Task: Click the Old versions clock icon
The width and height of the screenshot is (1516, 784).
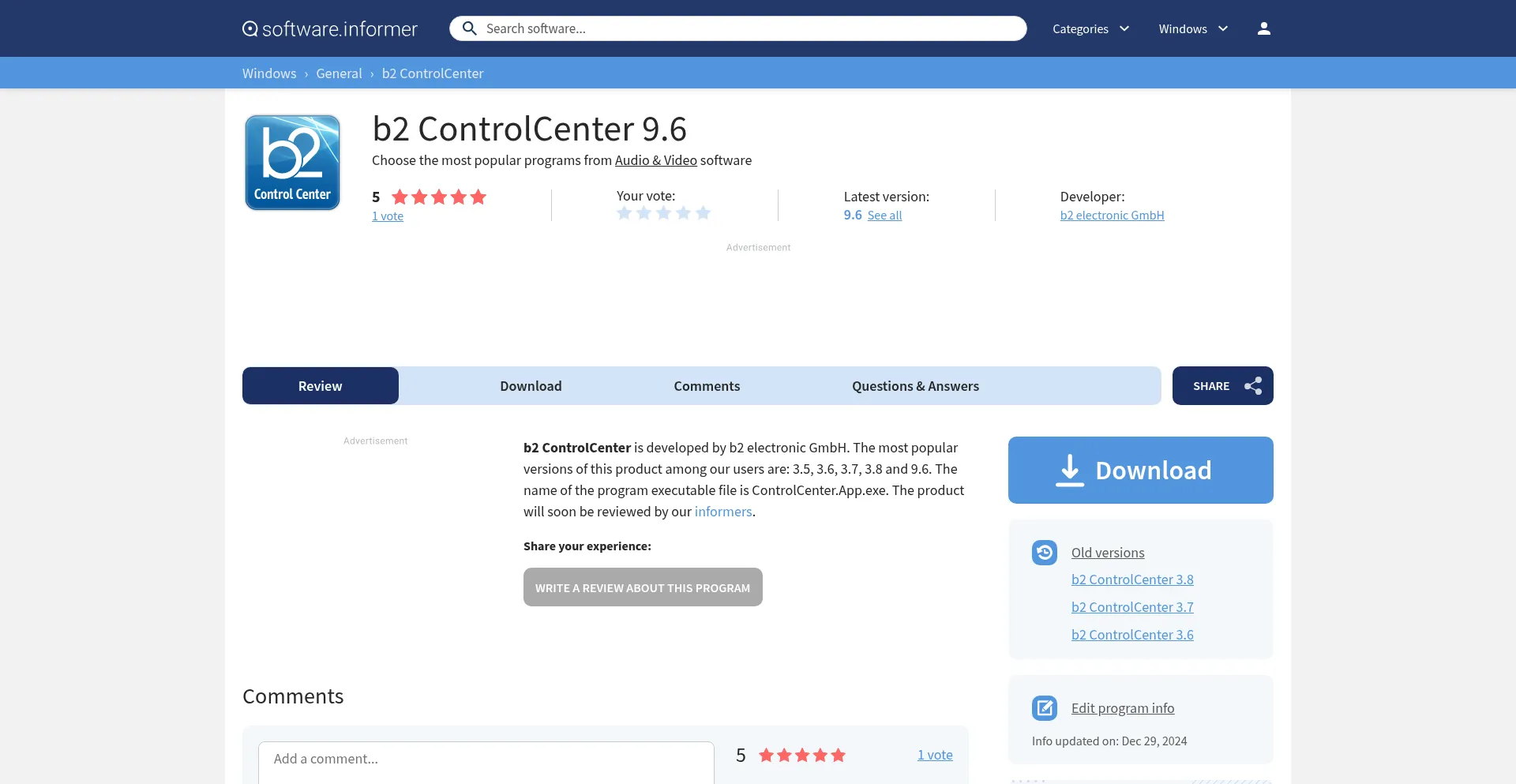Action: pyautogui.click(x=1044, y=553)
